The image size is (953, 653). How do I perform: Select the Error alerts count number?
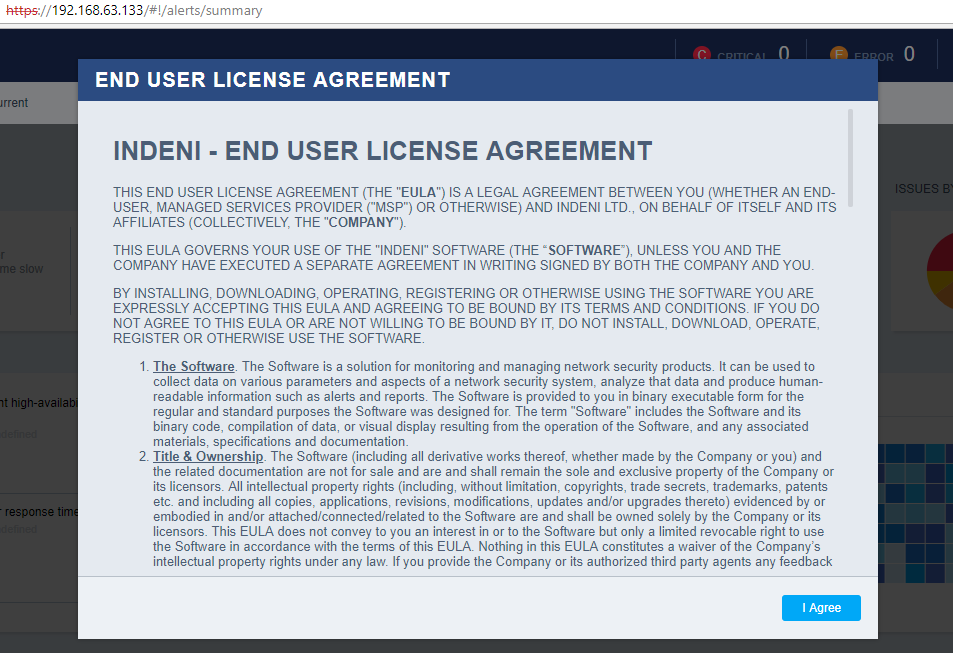[x=908, y=54]
